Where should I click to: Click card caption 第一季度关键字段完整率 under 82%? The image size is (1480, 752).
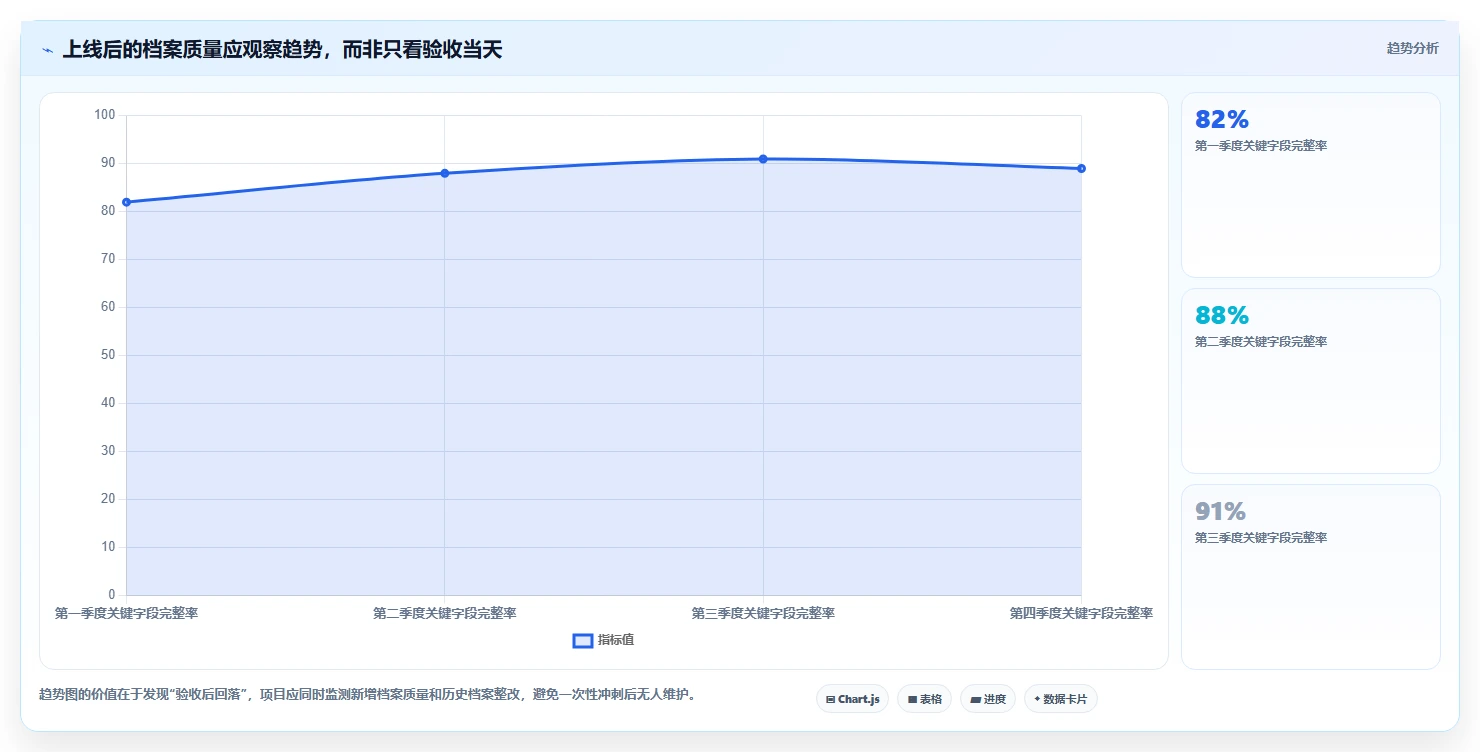[1261, 146]
